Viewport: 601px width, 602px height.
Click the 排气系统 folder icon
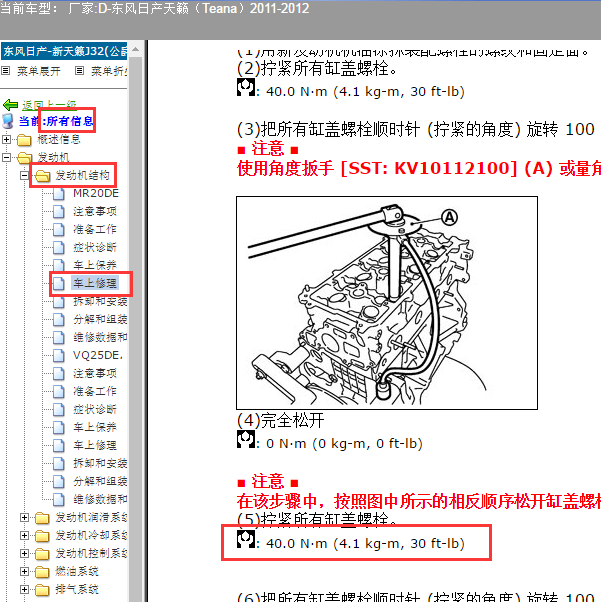pyautogui.click(x=42, y=590)
